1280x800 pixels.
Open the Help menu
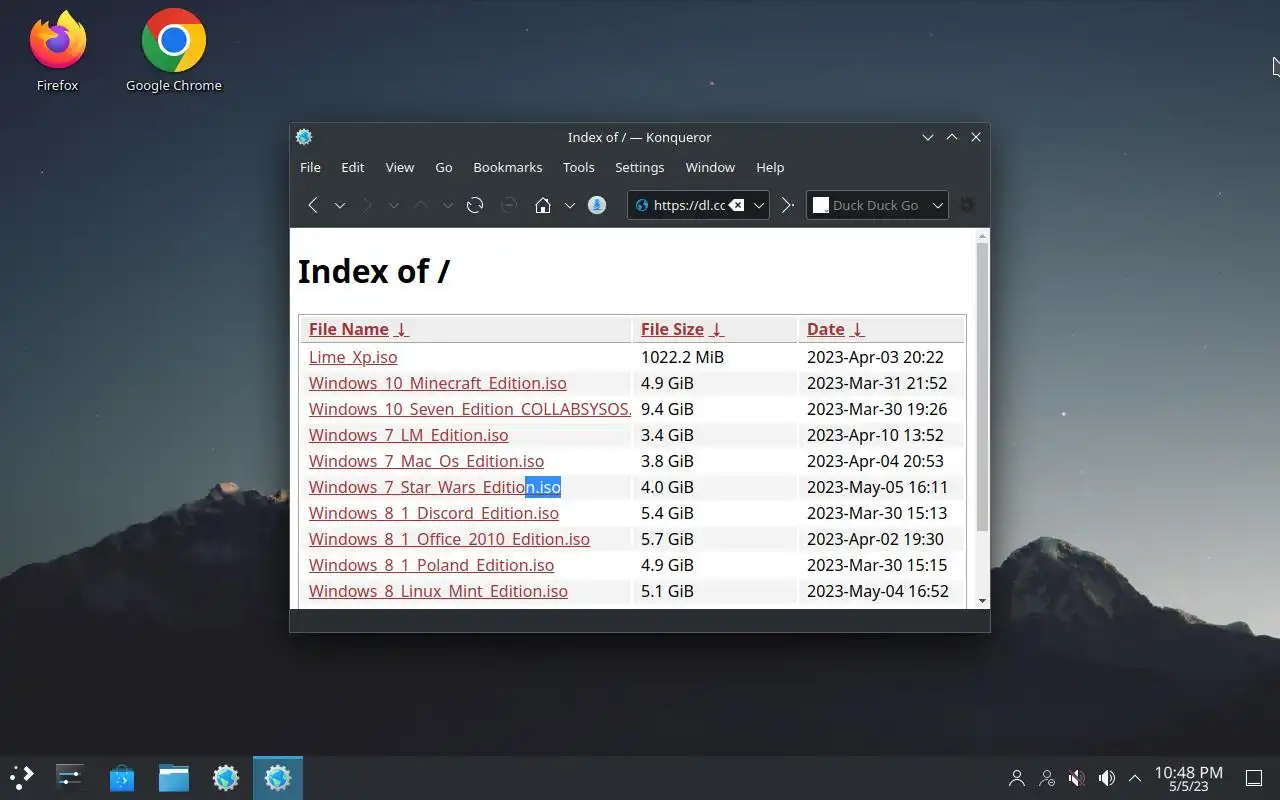[770, 167]
